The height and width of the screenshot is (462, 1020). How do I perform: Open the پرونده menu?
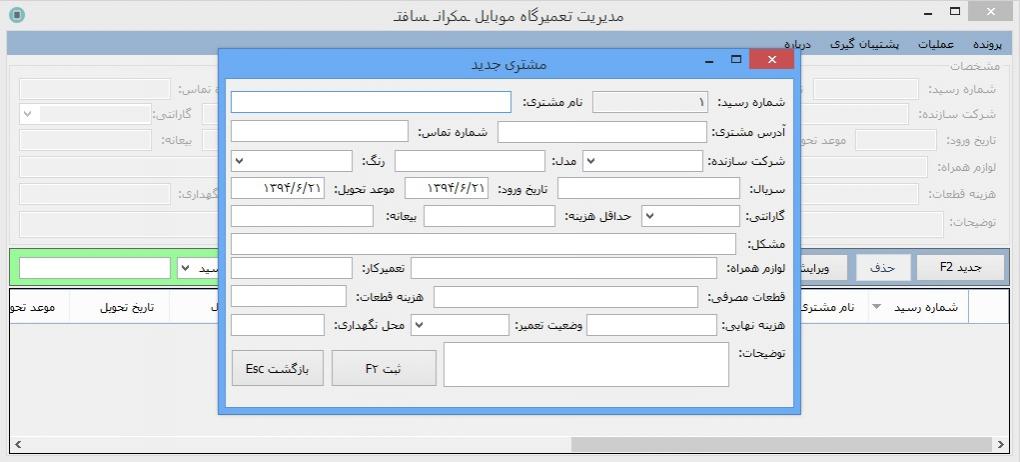pyautogui.click(x=989, y=44)
